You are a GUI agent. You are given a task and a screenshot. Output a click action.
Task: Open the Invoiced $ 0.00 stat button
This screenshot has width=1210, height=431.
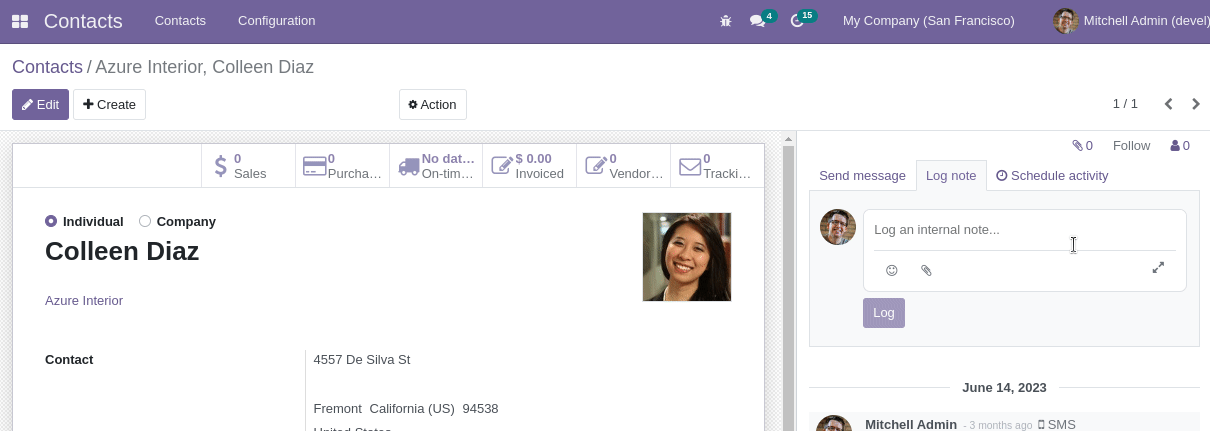(x=529, y=166)
